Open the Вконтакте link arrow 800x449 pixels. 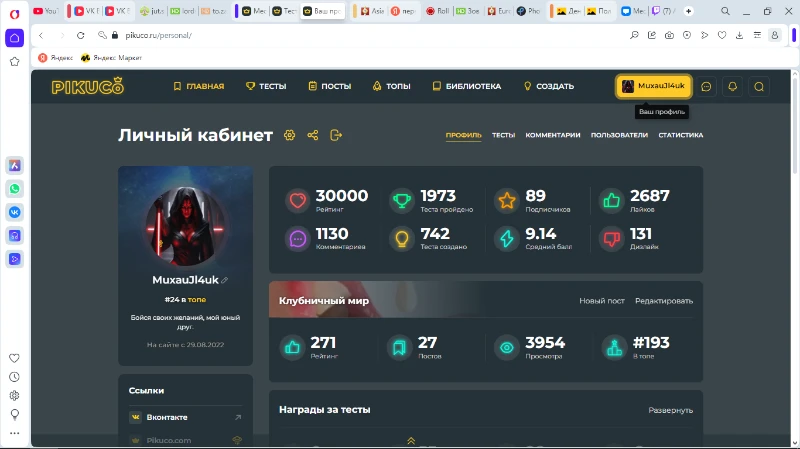coord(238,417)
